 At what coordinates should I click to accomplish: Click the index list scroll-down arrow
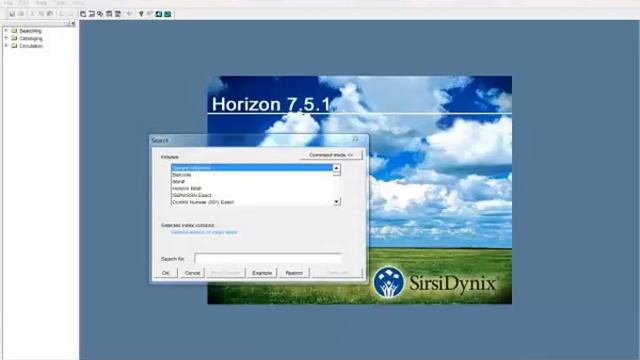(336, 202)
